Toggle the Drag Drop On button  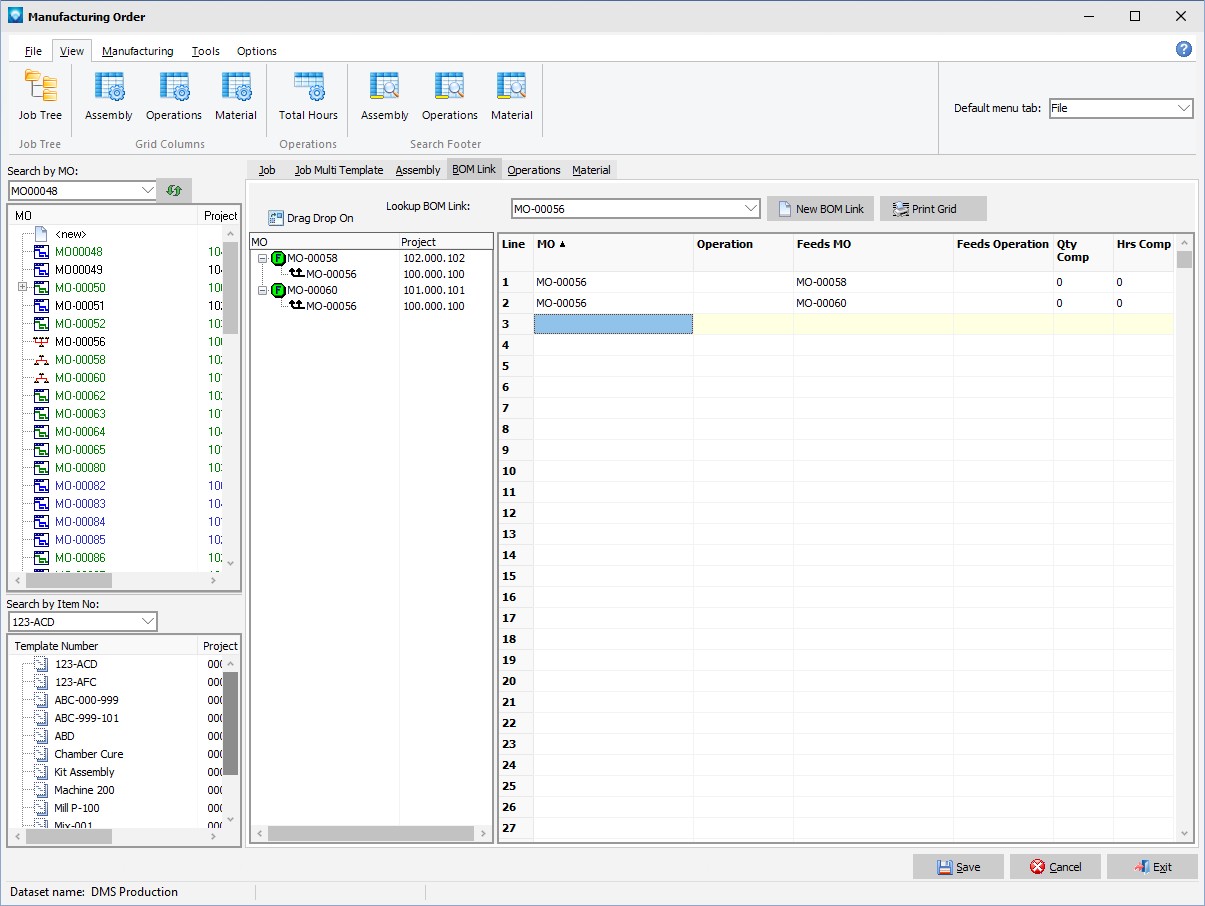pos(311,218)
